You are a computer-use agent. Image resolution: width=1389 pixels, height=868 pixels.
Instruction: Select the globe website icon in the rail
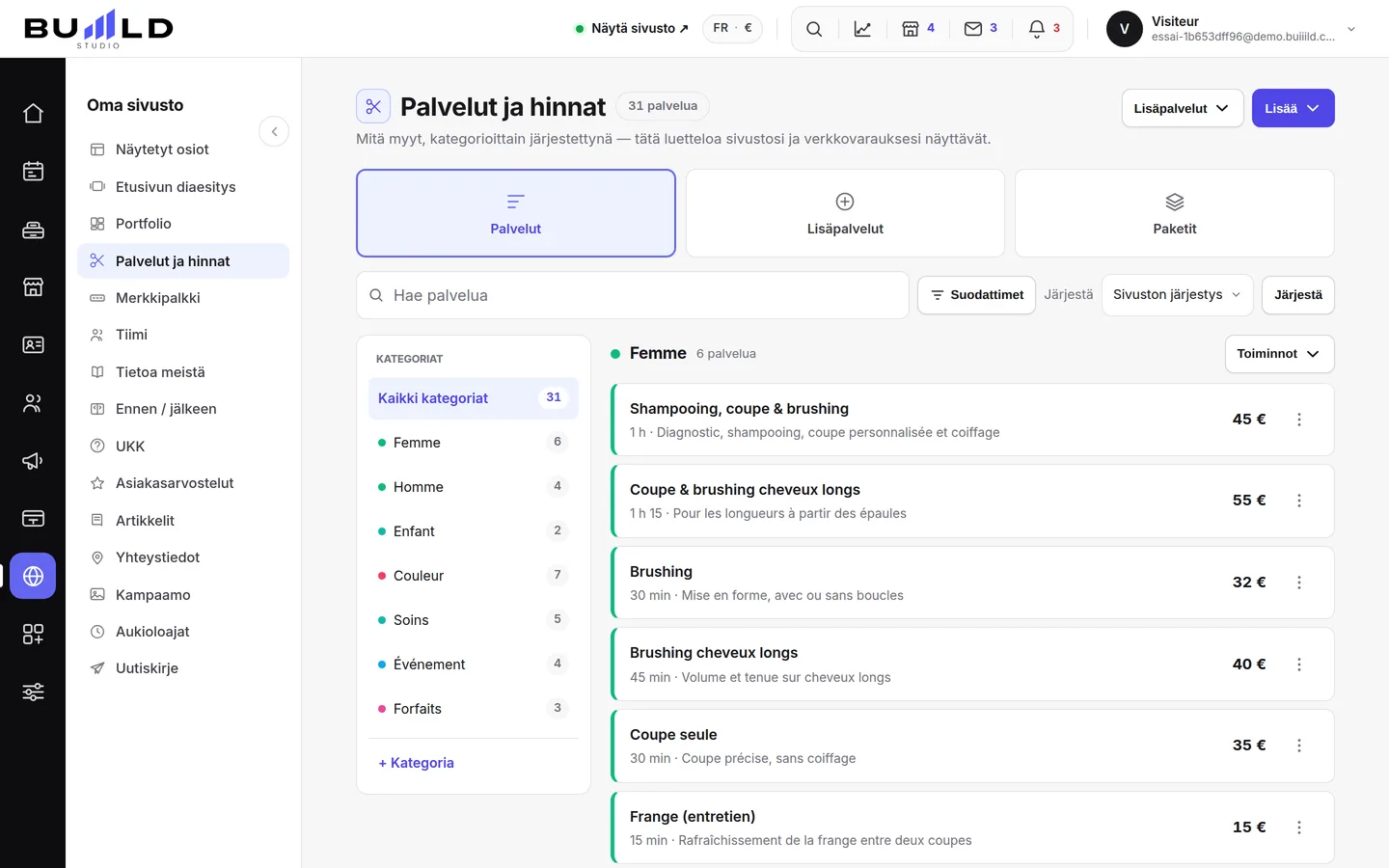point(33,576)
